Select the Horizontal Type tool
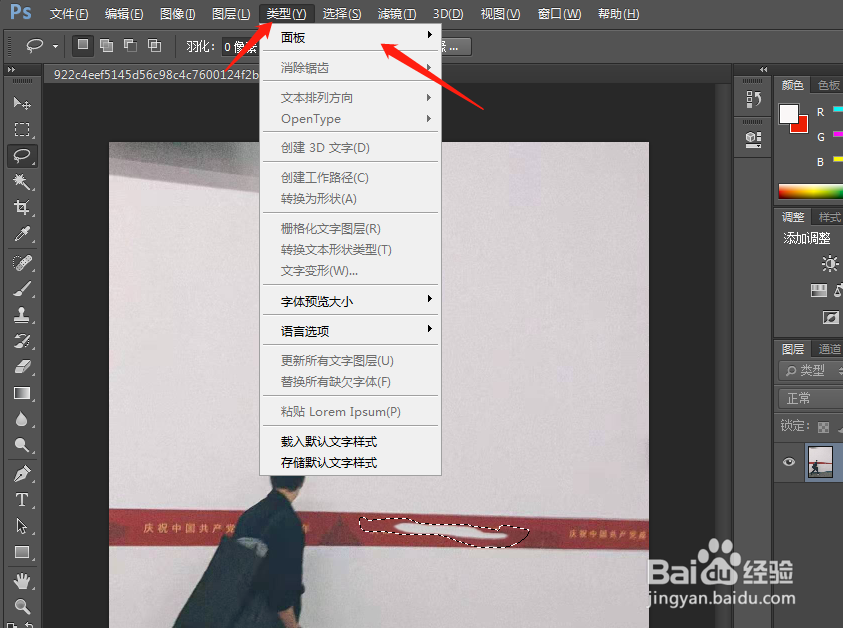Viewport: 843px width, 628px height. tap(22, 500)
